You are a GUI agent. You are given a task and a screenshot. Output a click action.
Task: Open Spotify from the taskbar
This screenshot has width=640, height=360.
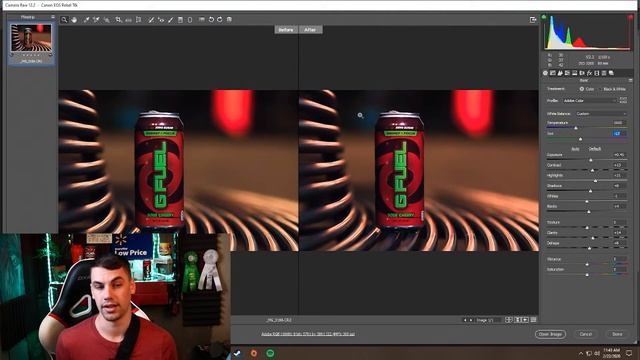coord(270,353)
